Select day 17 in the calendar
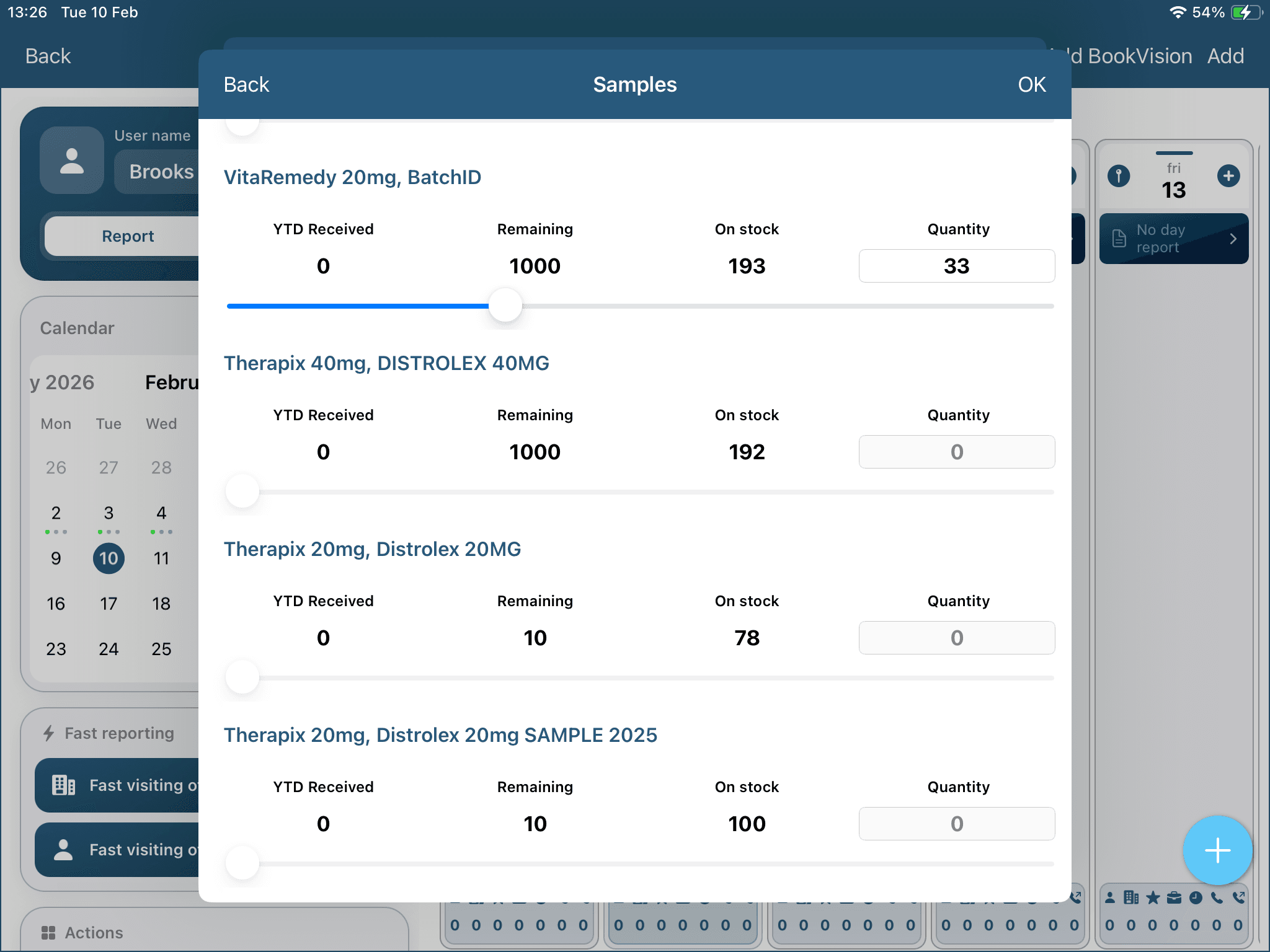Image resolution: width=1270 pixels, height=952 pixels. [x=109, y=604]
